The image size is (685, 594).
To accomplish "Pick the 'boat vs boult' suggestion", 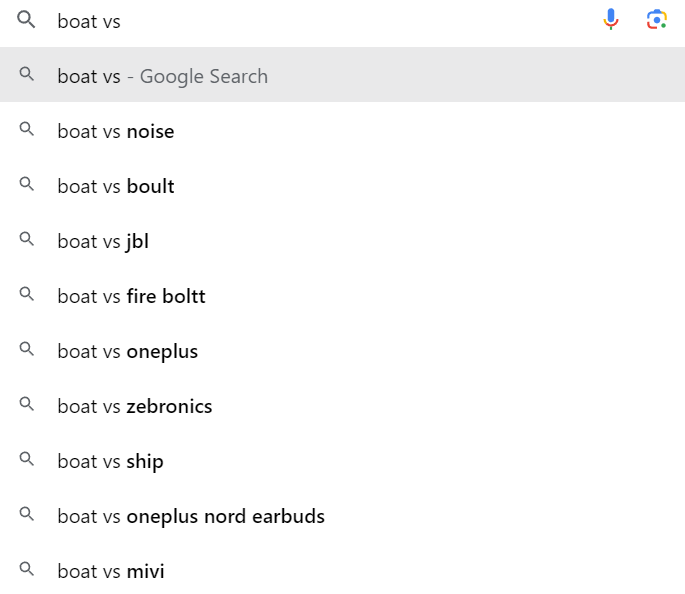I will (342, 185).
